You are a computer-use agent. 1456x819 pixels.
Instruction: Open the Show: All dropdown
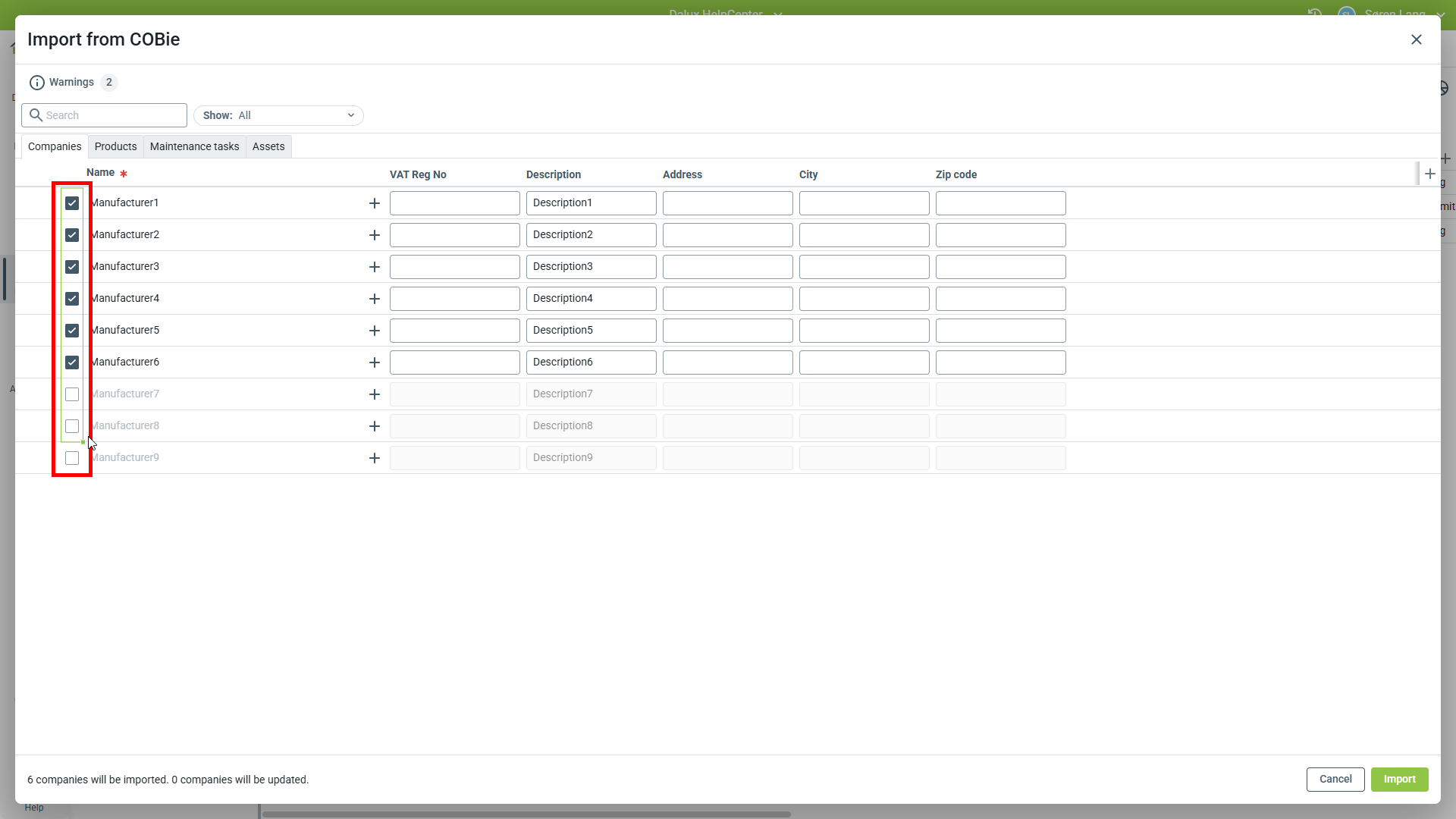278,115
